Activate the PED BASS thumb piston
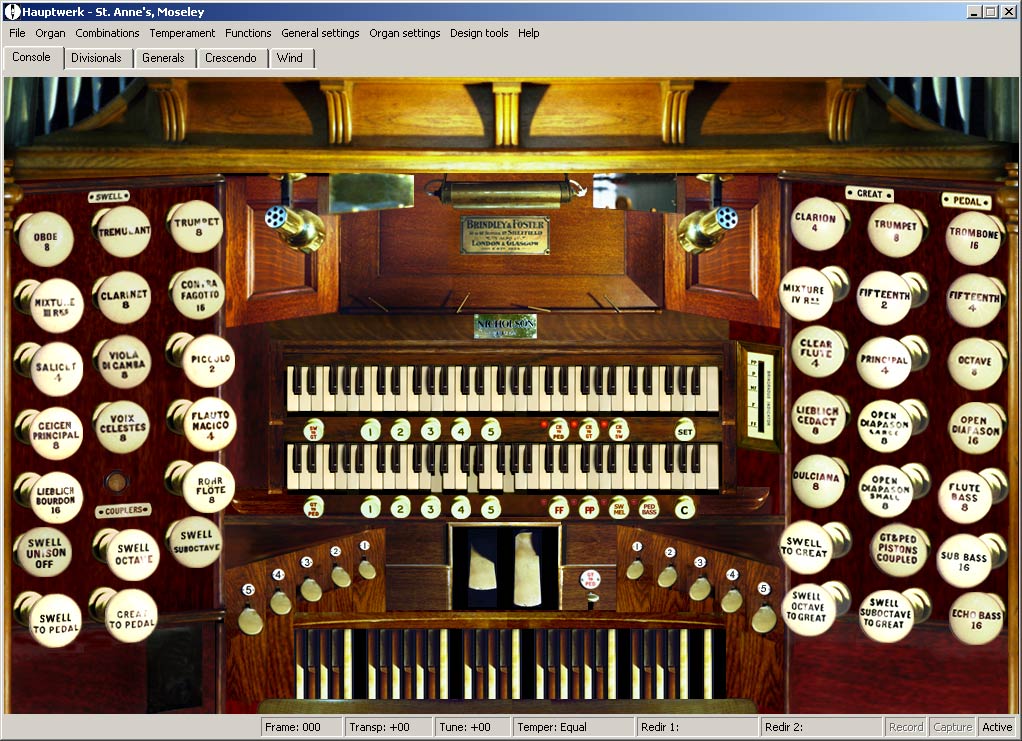 pyautogui.click(x=649, y=509)
